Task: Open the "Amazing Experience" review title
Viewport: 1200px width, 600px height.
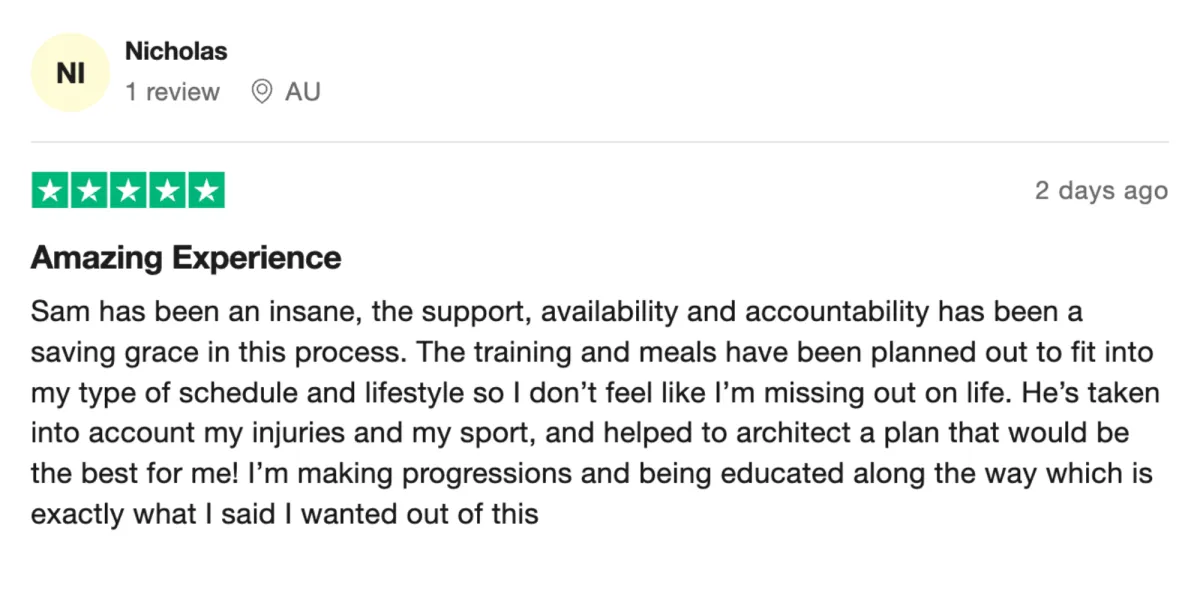Action: tap(186, 258)
